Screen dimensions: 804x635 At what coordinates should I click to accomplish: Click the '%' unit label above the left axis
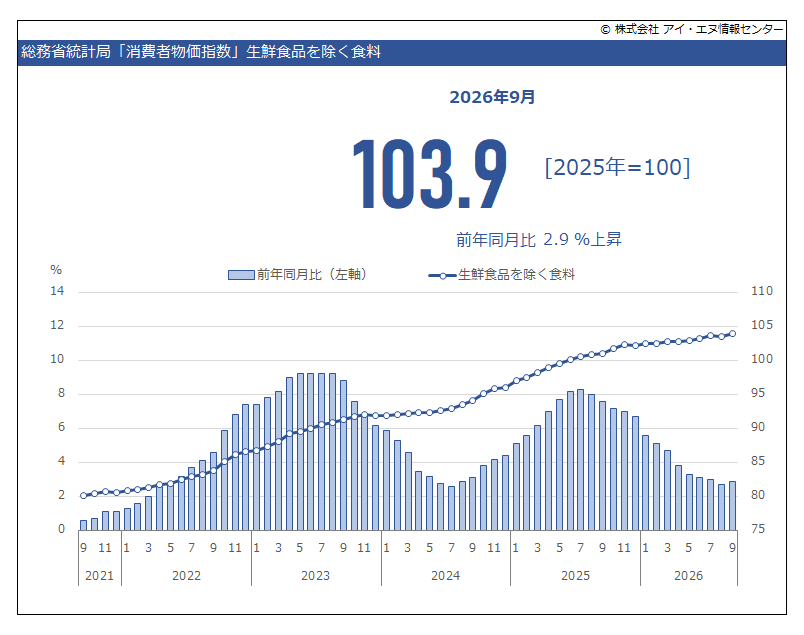point(56,270)
